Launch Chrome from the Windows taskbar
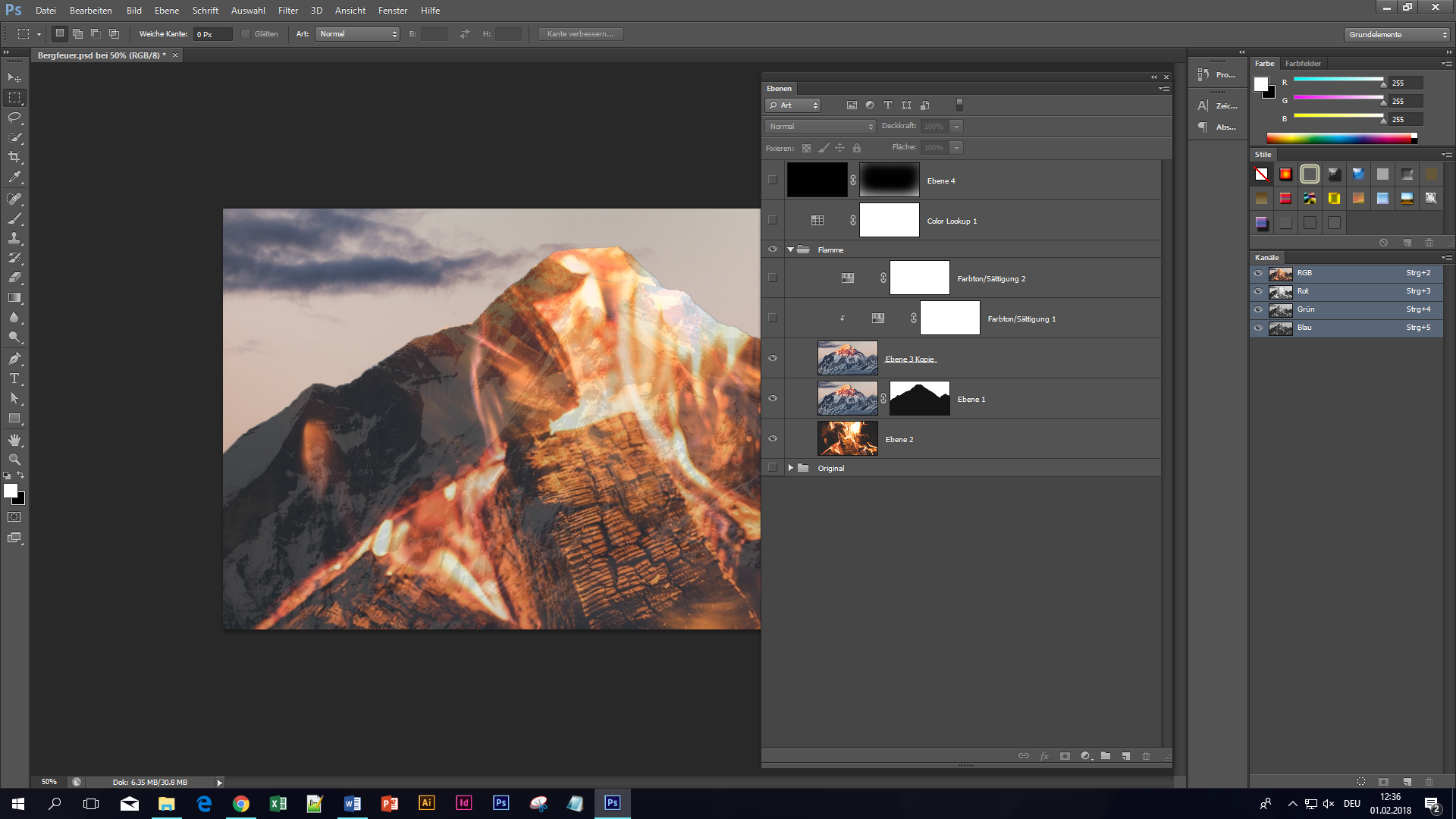The image size is (1456, 819). [x=241, y=803]
